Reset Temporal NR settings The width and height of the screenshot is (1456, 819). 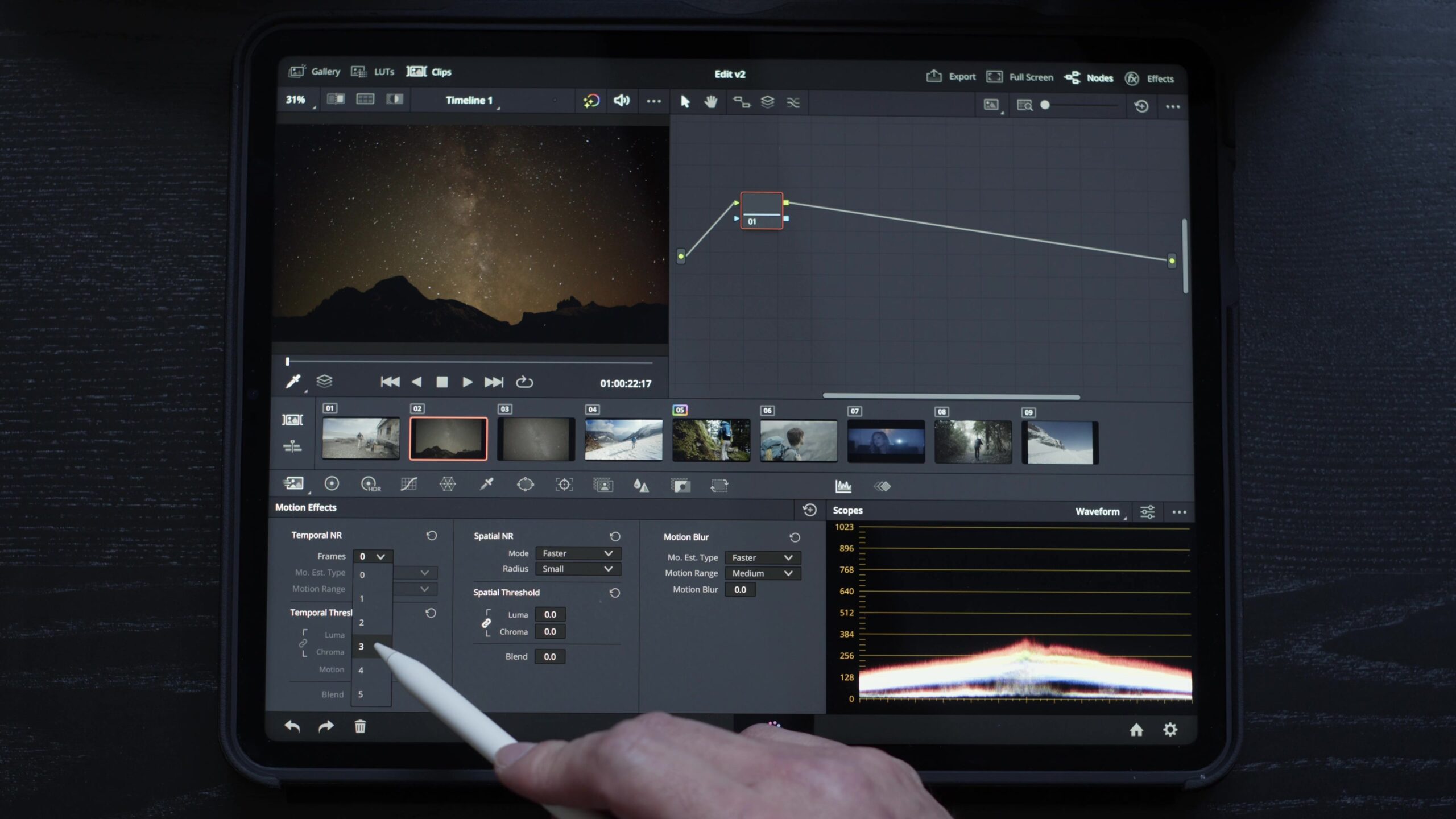432,535
